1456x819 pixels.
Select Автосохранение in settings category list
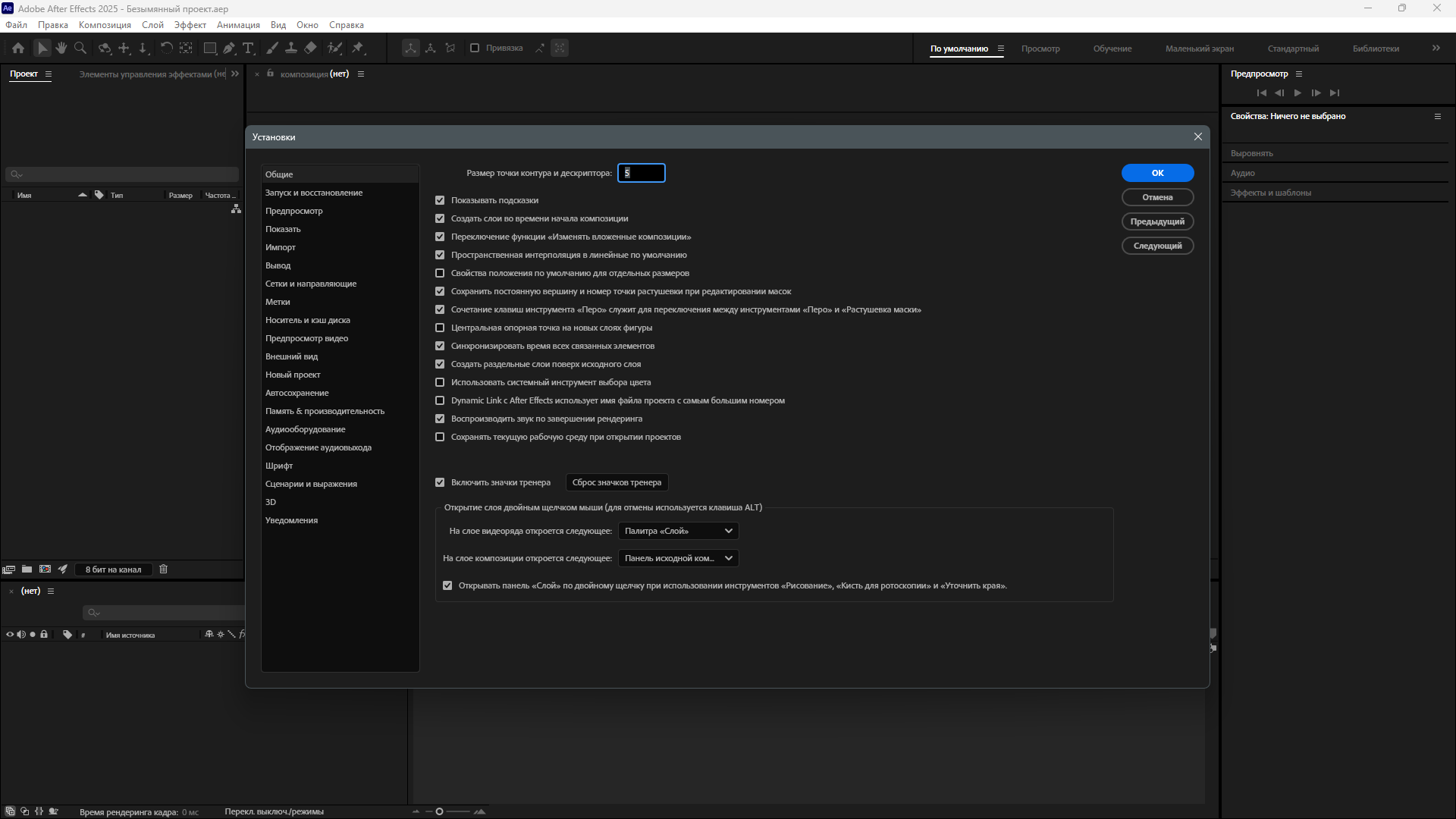point(297,393)
